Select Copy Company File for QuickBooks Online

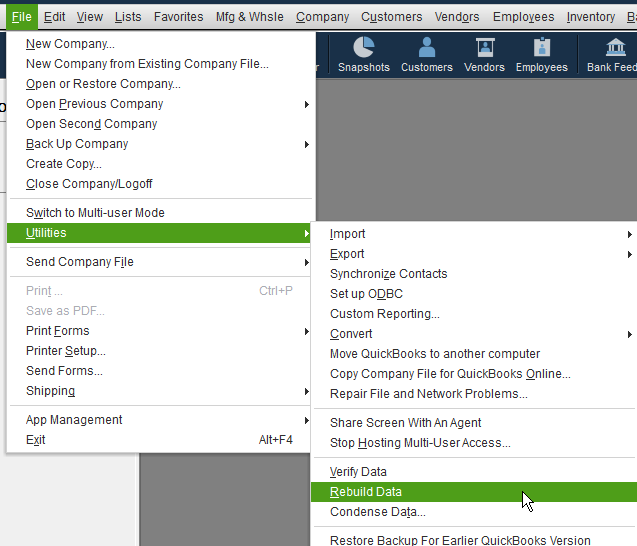[x=474, y=374]
